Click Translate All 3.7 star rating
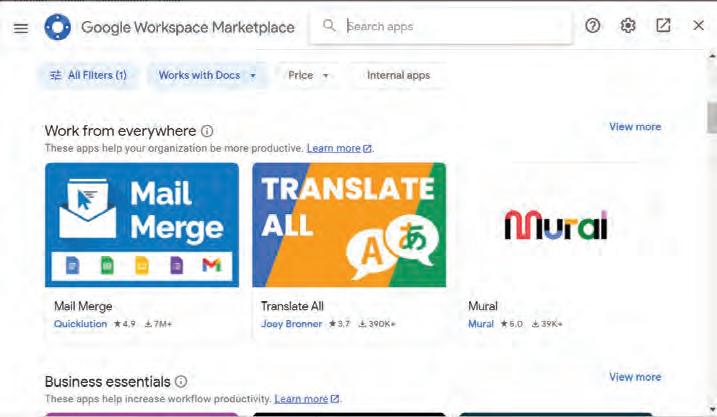This screenshot has height=417, width=717. 339,324
